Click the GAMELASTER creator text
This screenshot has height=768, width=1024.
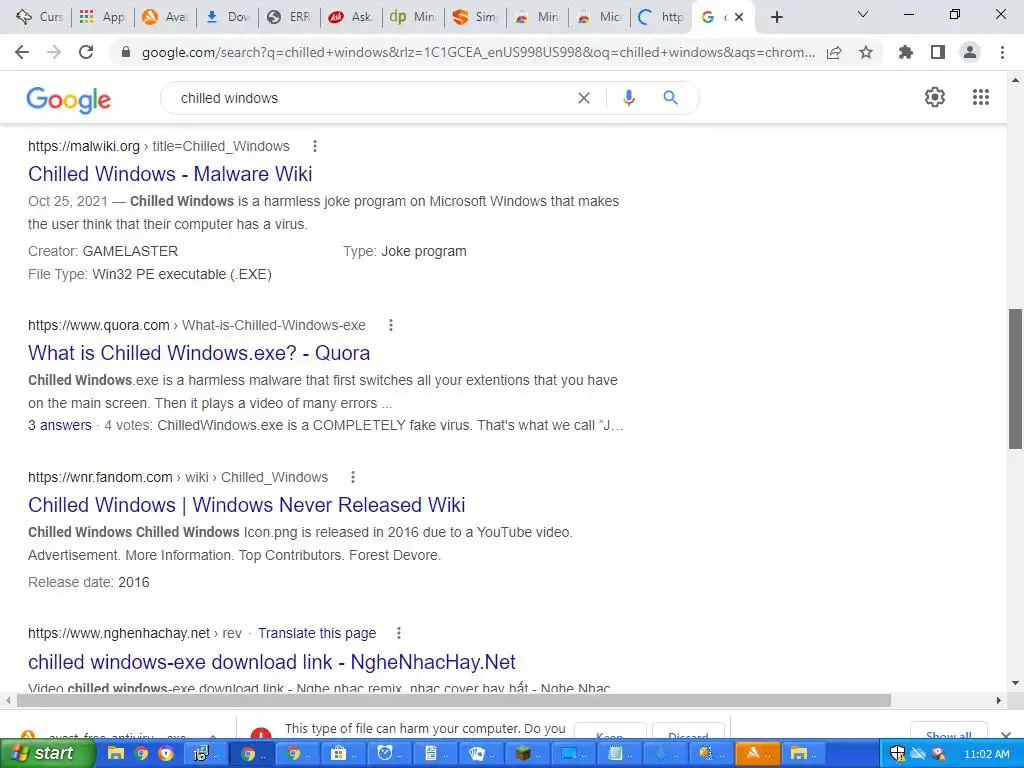tap(130, 251)
